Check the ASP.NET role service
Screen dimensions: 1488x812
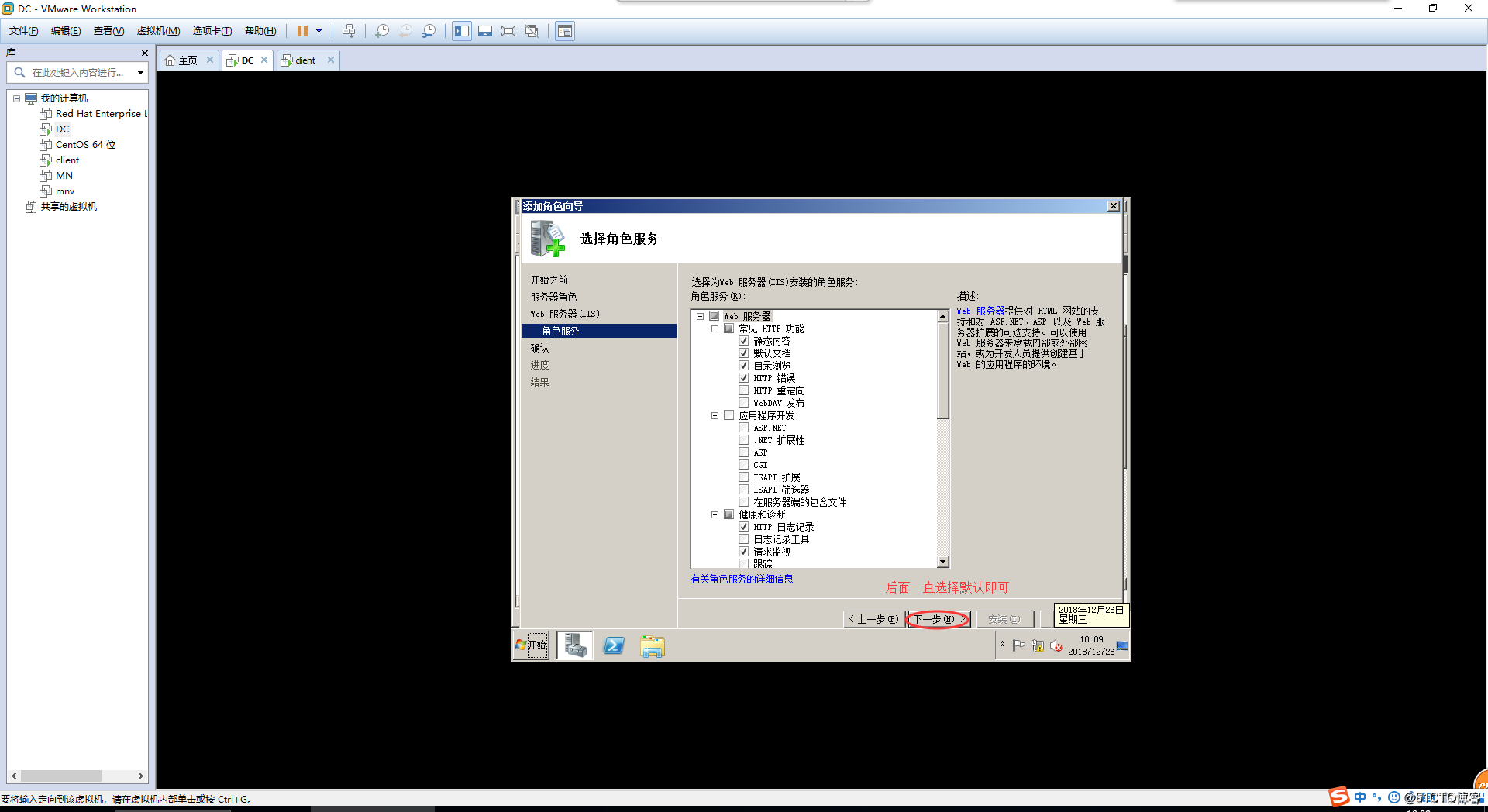tap(743, 428)
